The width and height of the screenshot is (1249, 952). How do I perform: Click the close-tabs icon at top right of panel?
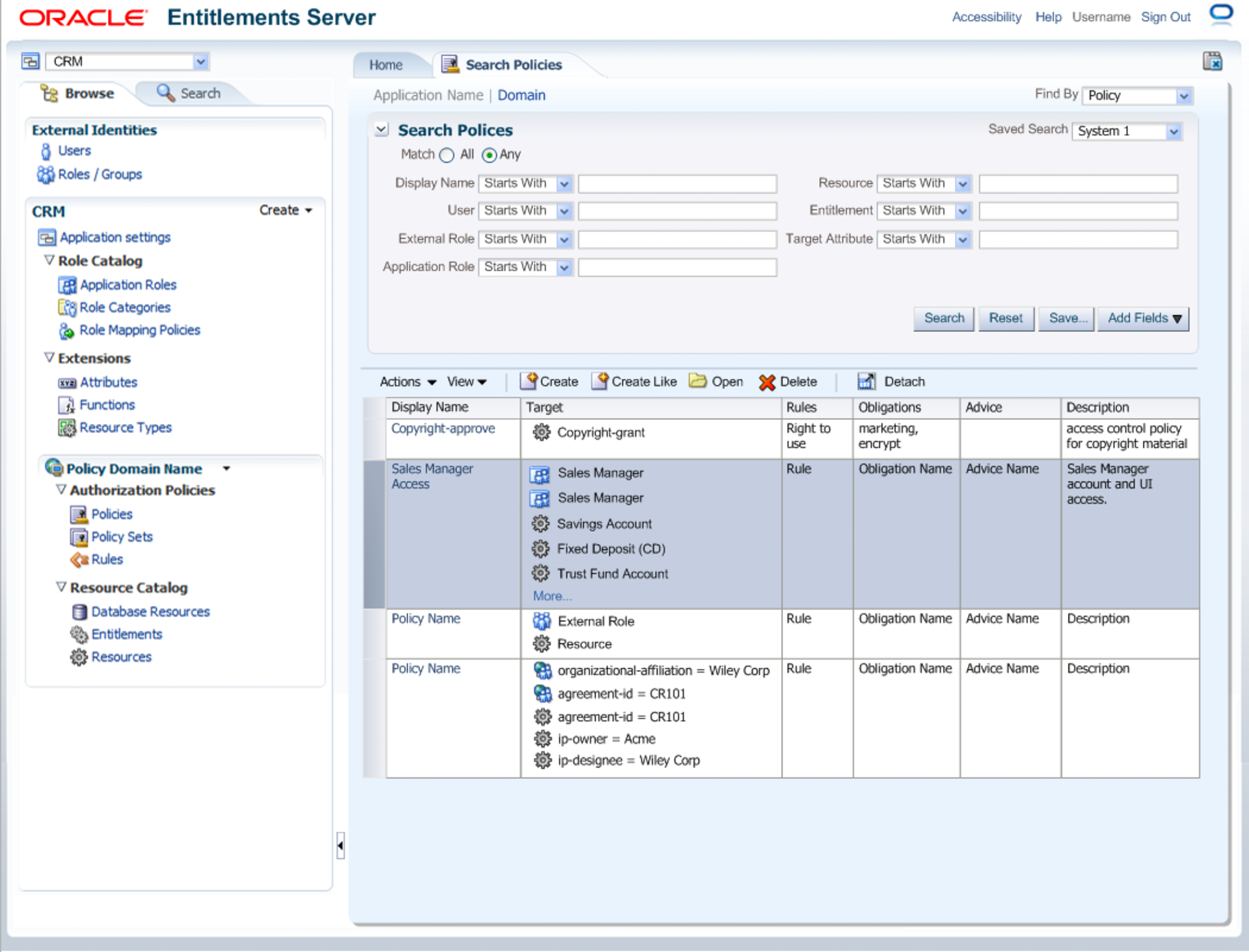[1213, 61]
